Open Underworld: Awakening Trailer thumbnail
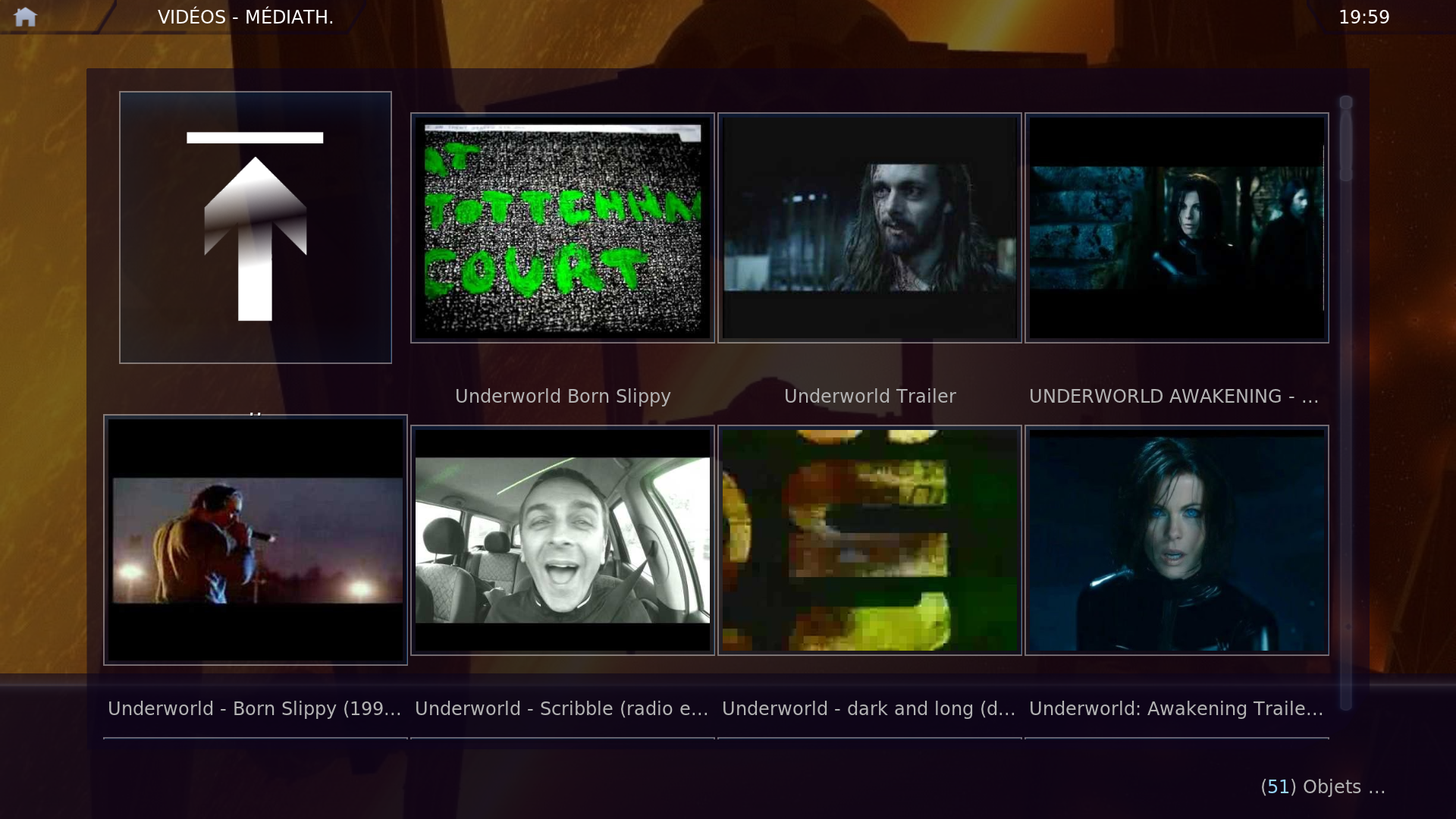The image size is (1456, 819). 1177,540
